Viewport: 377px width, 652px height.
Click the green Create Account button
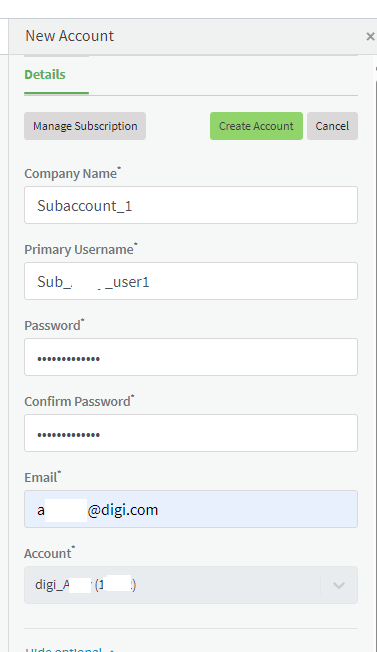pos(256,126)
